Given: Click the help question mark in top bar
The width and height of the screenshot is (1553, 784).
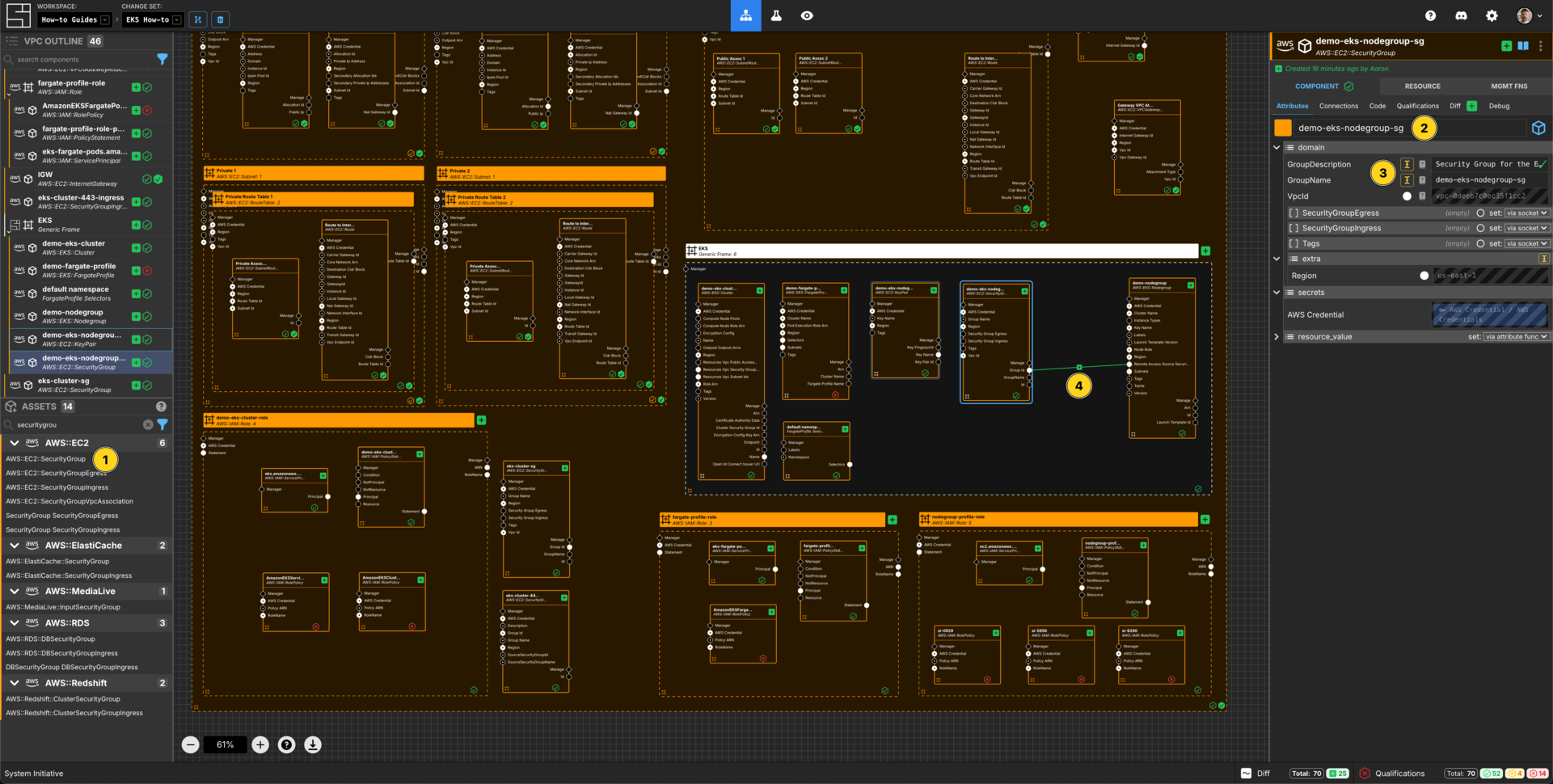Looking at the screenshot, I should pyautogui.click(x=1430, y=15).
